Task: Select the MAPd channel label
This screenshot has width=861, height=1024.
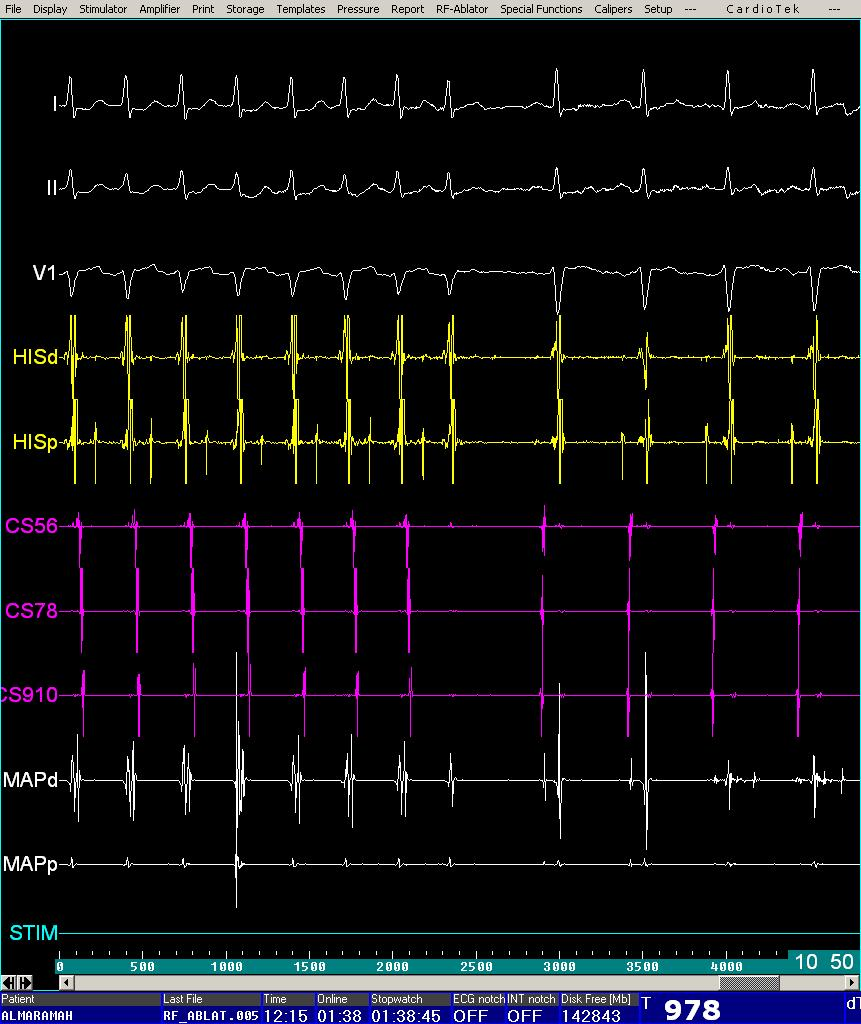Action: click(30, 780)
